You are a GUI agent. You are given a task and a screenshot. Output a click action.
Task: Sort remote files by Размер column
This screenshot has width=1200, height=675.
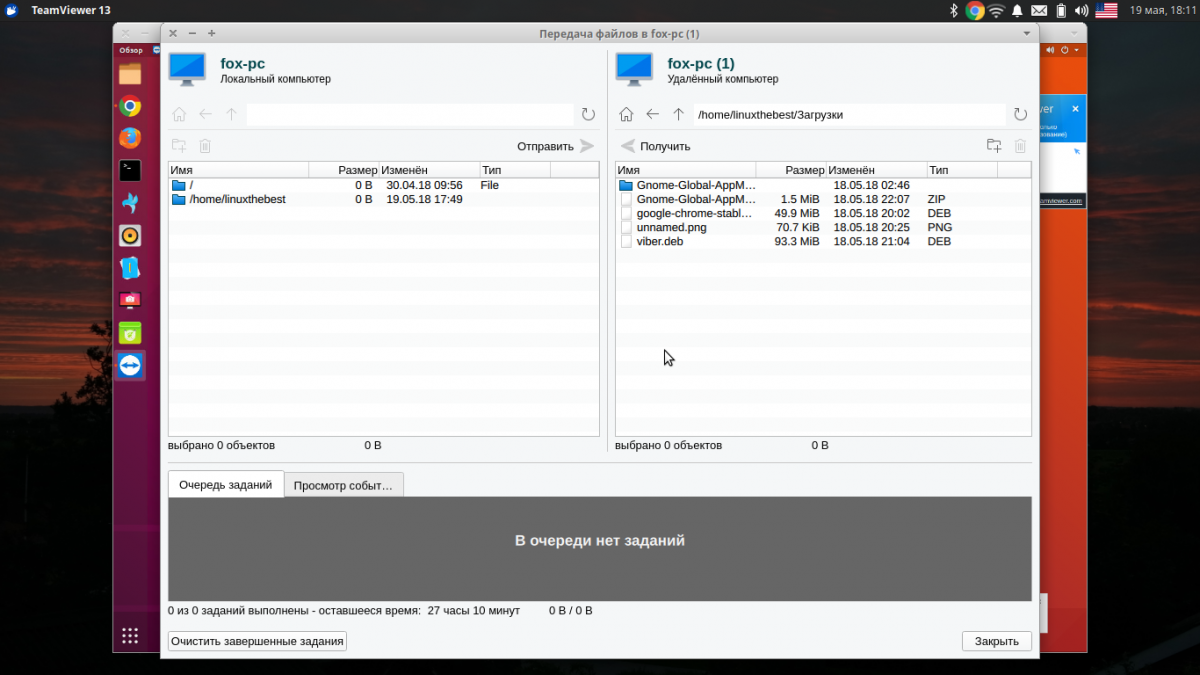[790, 170]
